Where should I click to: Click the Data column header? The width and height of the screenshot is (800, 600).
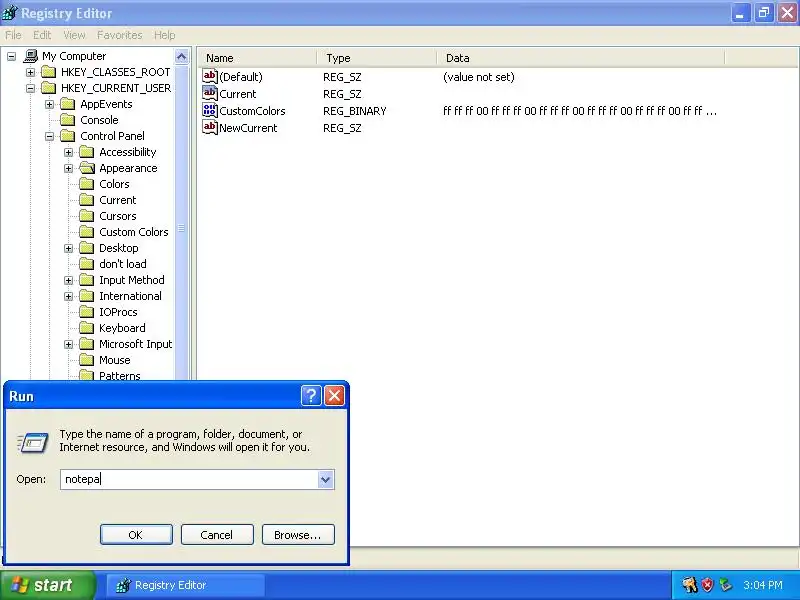[581, 58]
